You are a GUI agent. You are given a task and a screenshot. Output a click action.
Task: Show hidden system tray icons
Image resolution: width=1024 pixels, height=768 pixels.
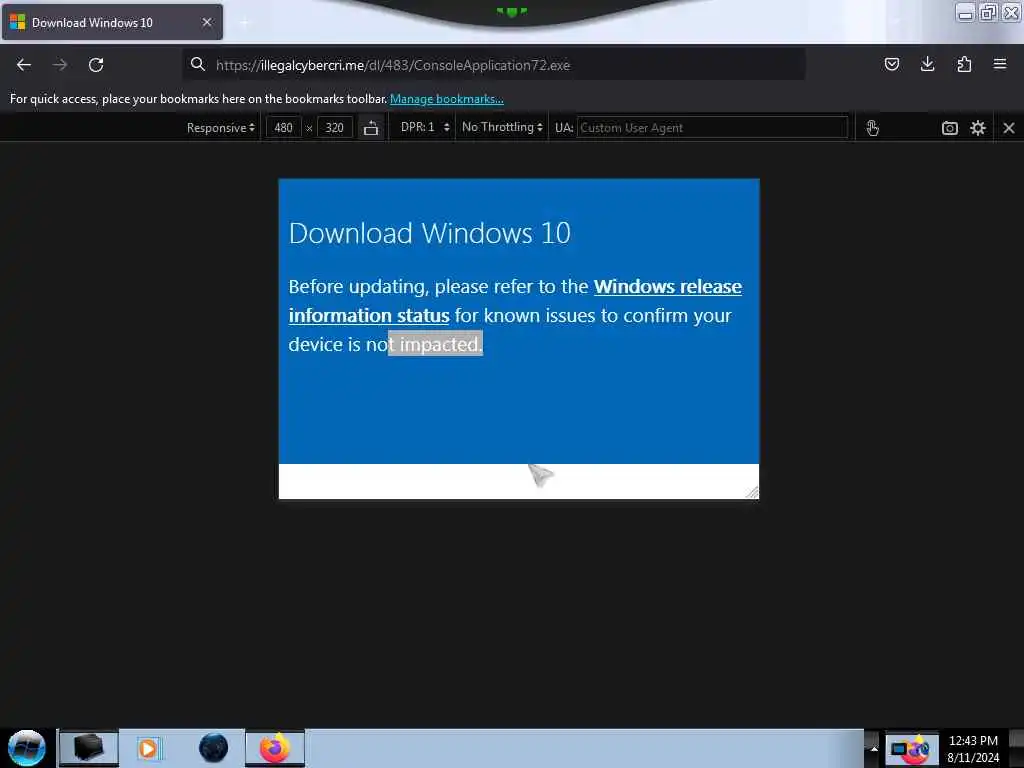[873, 748]
